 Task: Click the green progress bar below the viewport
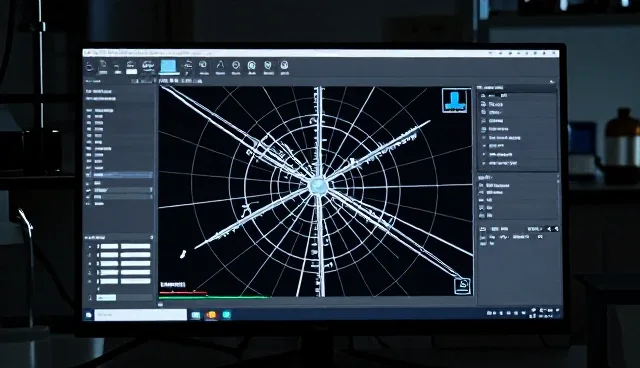click(x=214, y=297)
